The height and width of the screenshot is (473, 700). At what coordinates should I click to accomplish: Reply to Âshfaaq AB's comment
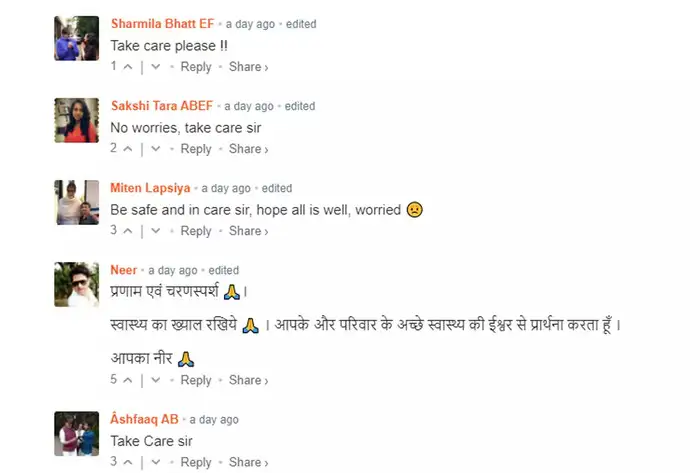coord(196,462)
